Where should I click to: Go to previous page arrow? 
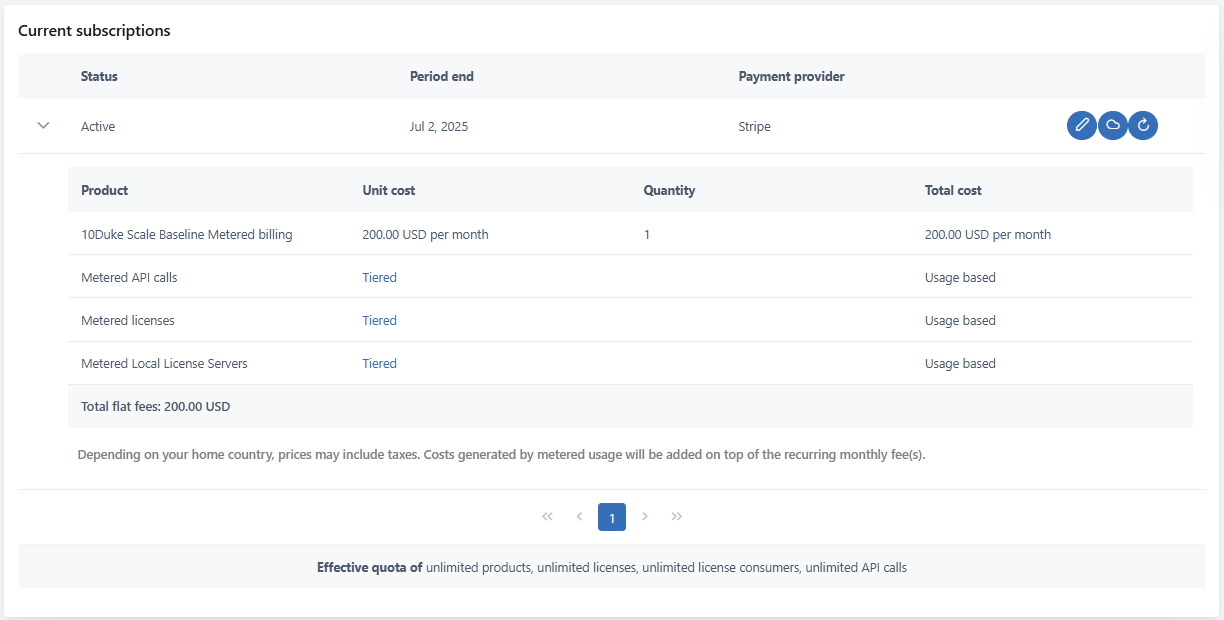579,517
